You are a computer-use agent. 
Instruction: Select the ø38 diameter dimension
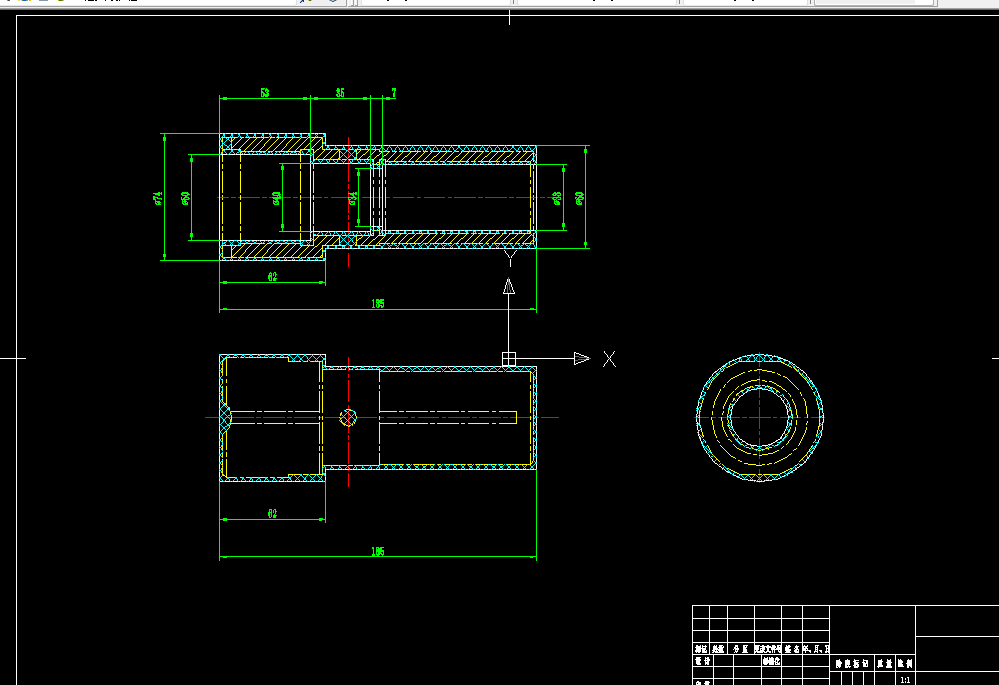(x=557, y=198)
